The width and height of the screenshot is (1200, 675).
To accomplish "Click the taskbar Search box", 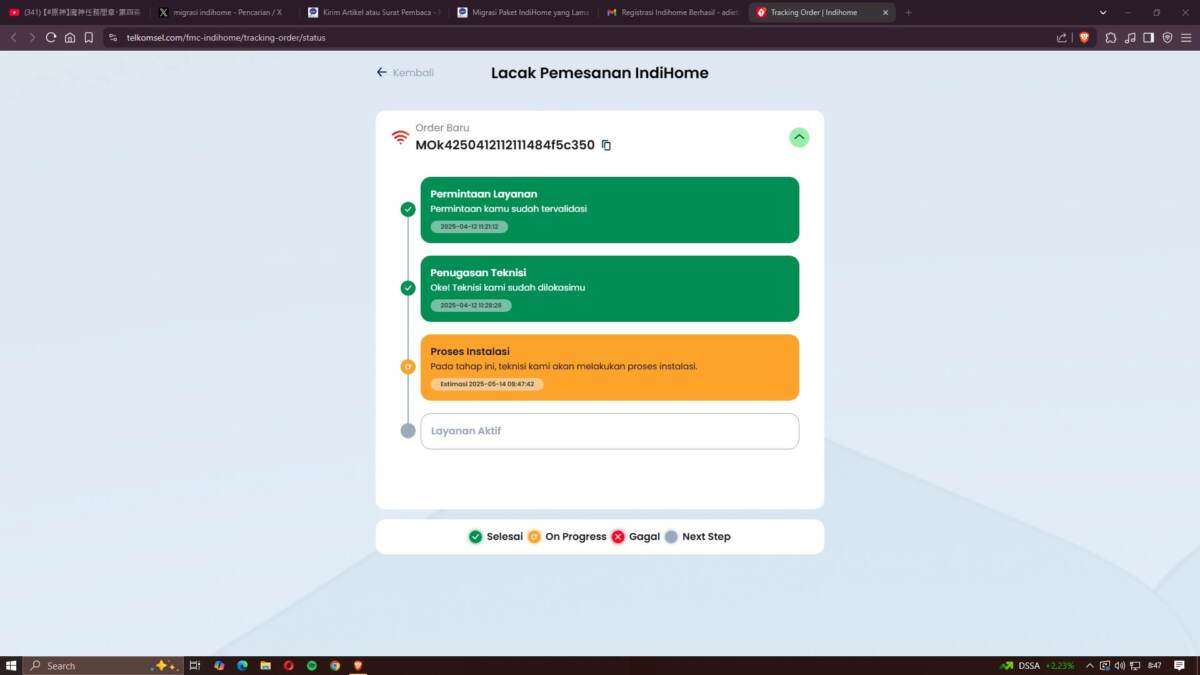I will (x=104, y=665).
